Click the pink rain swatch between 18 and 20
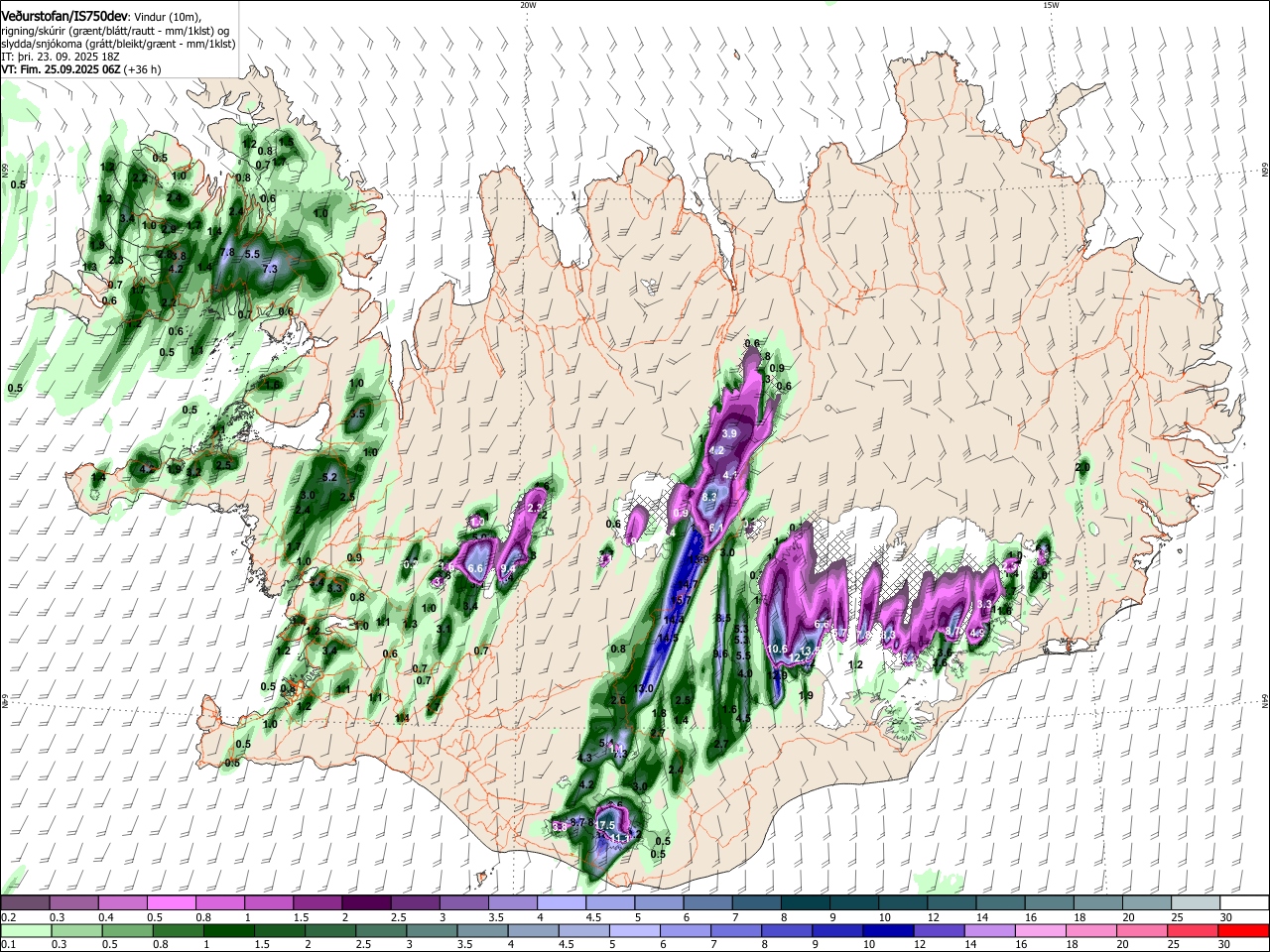The image size is (1270, 952). [1092, 930]
